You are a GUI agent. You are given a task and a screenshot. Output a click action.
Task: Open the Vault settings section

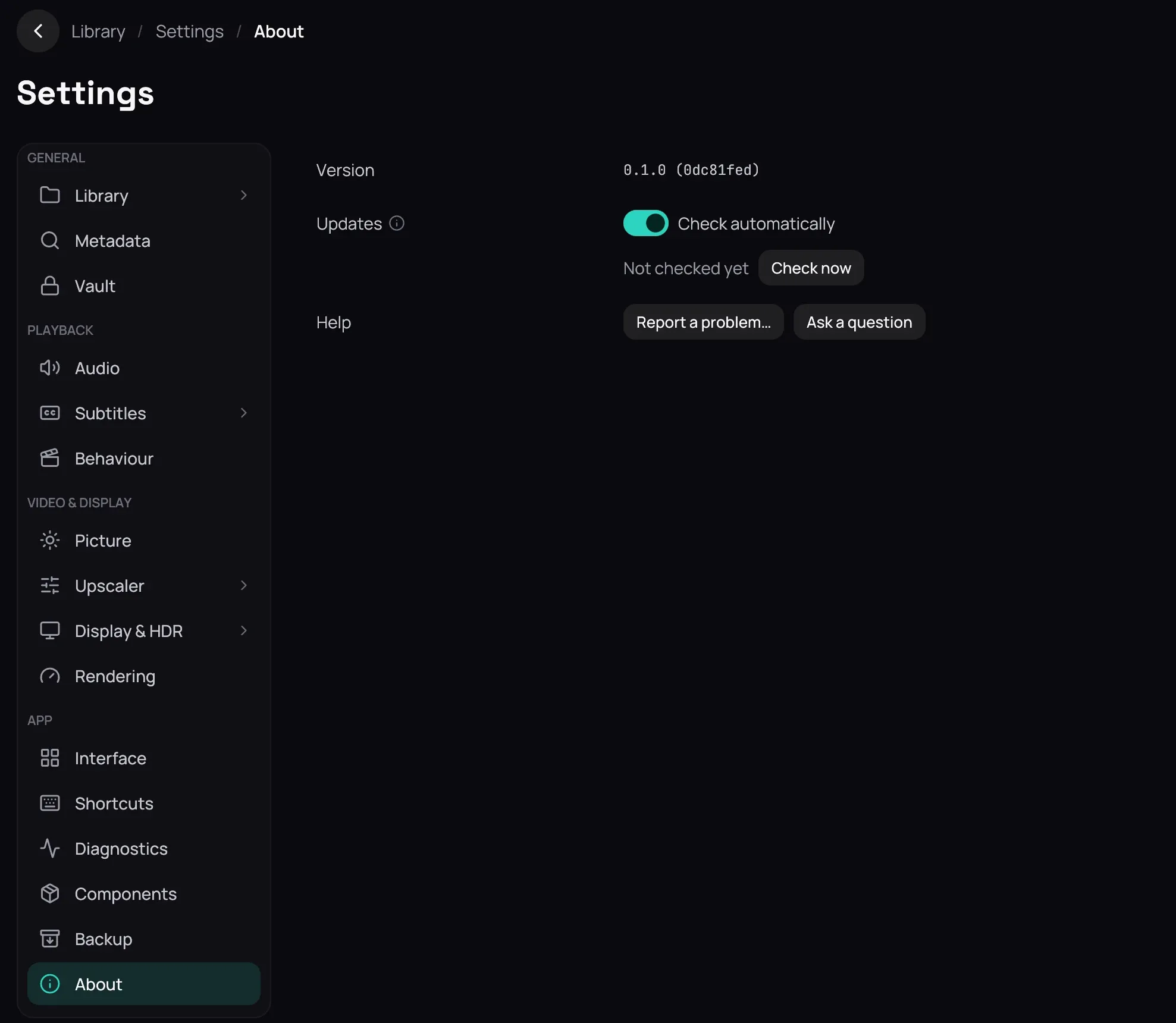(144, 285)
